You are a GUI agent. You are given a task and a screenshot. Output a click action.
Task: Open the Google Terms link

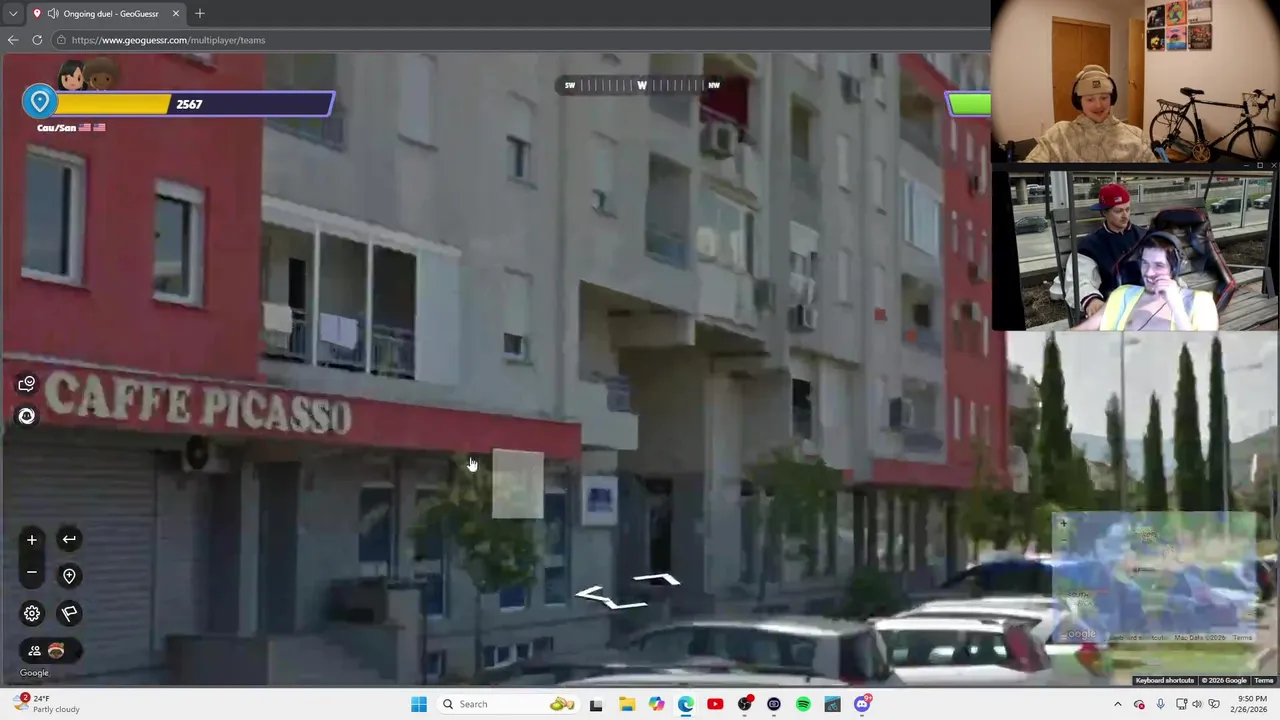coord(1264,681)
